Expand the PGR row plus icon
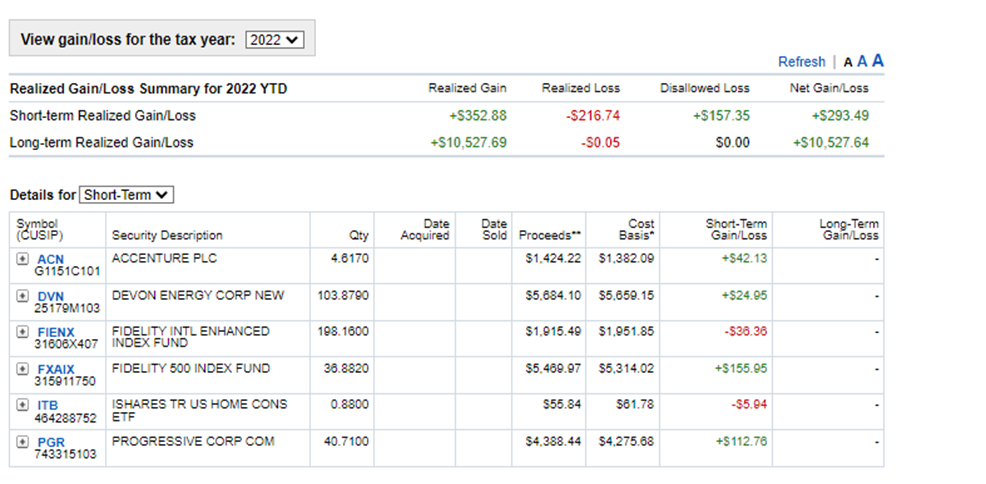The width and height of the screenshot is (986, 484). pyautogui.click(x=22, y=441)
